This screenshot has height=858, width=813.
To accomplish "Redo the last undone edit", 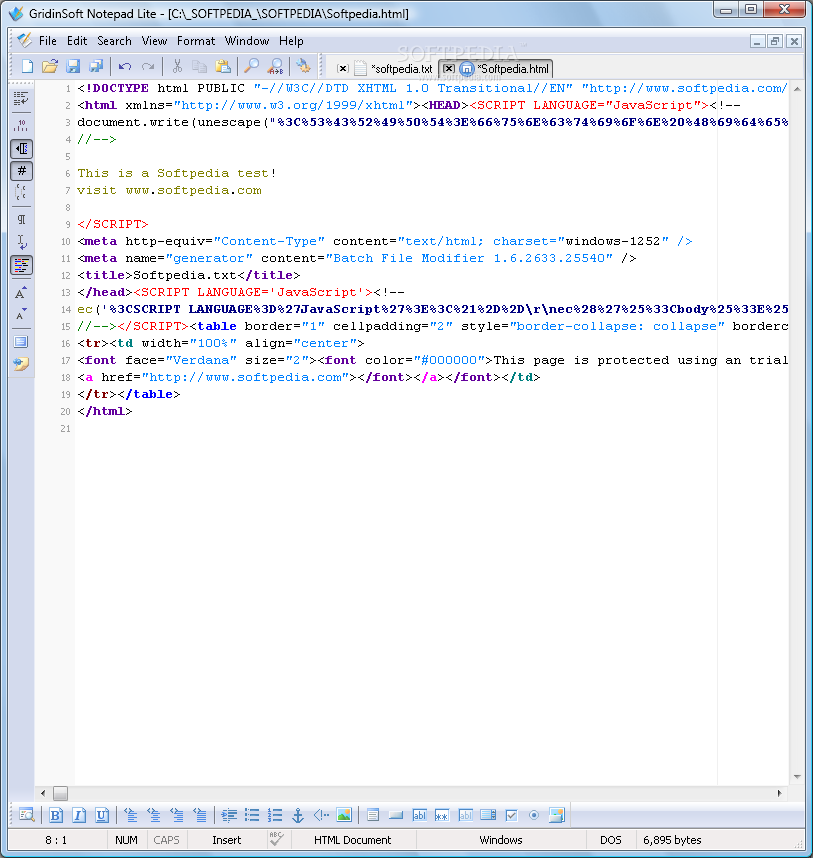I will coord(148,67).
